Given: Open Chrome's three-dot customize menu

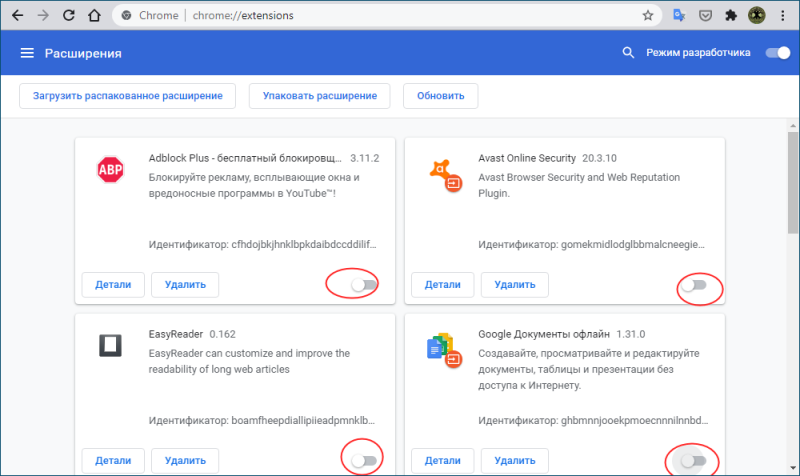Looking at the screenshot, I should coord(783,15).
